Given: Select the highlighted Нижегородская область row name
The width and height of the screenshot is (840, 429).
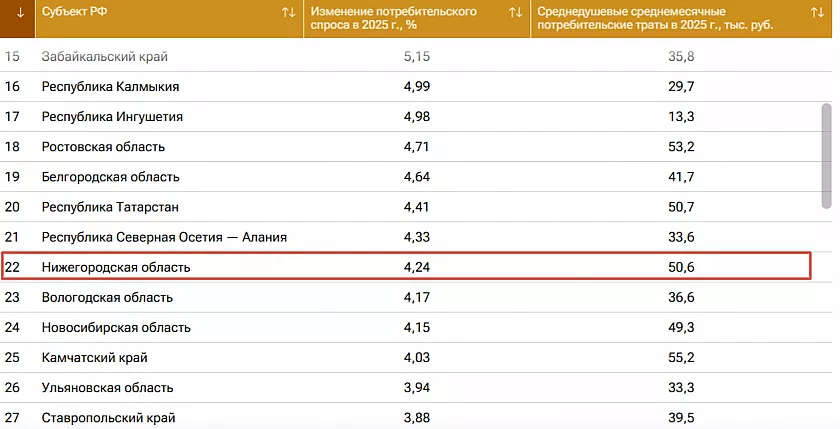Looking at the screenshot, I should click(x=116, y=267).
